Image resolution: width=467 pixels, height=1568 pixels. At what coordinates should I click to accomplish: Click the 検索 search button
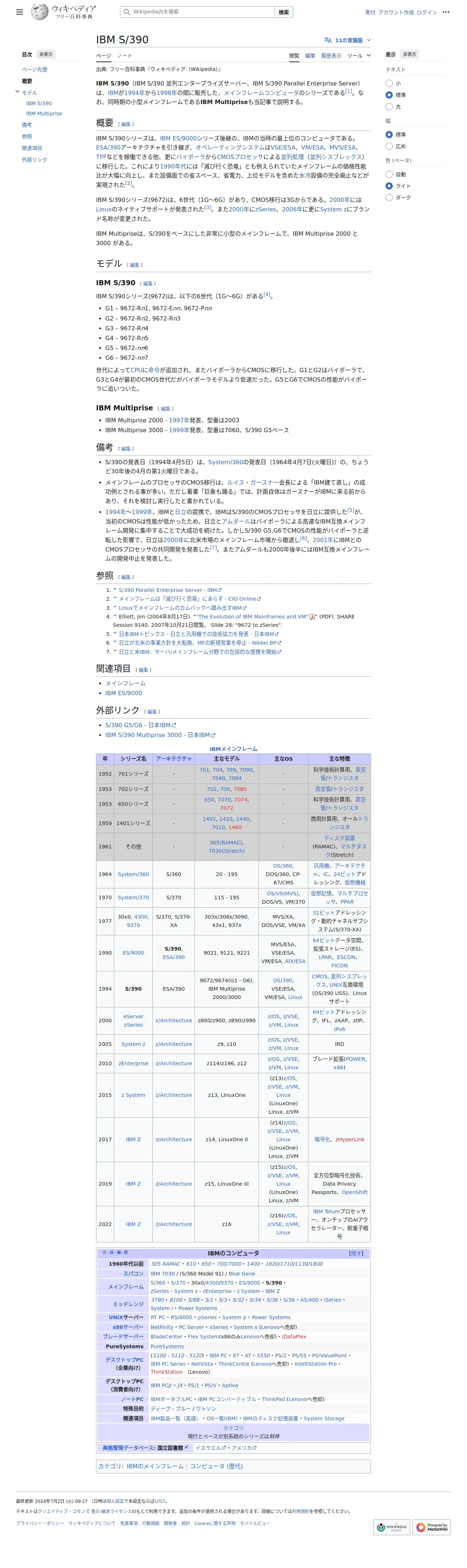[x=284, y=12]
